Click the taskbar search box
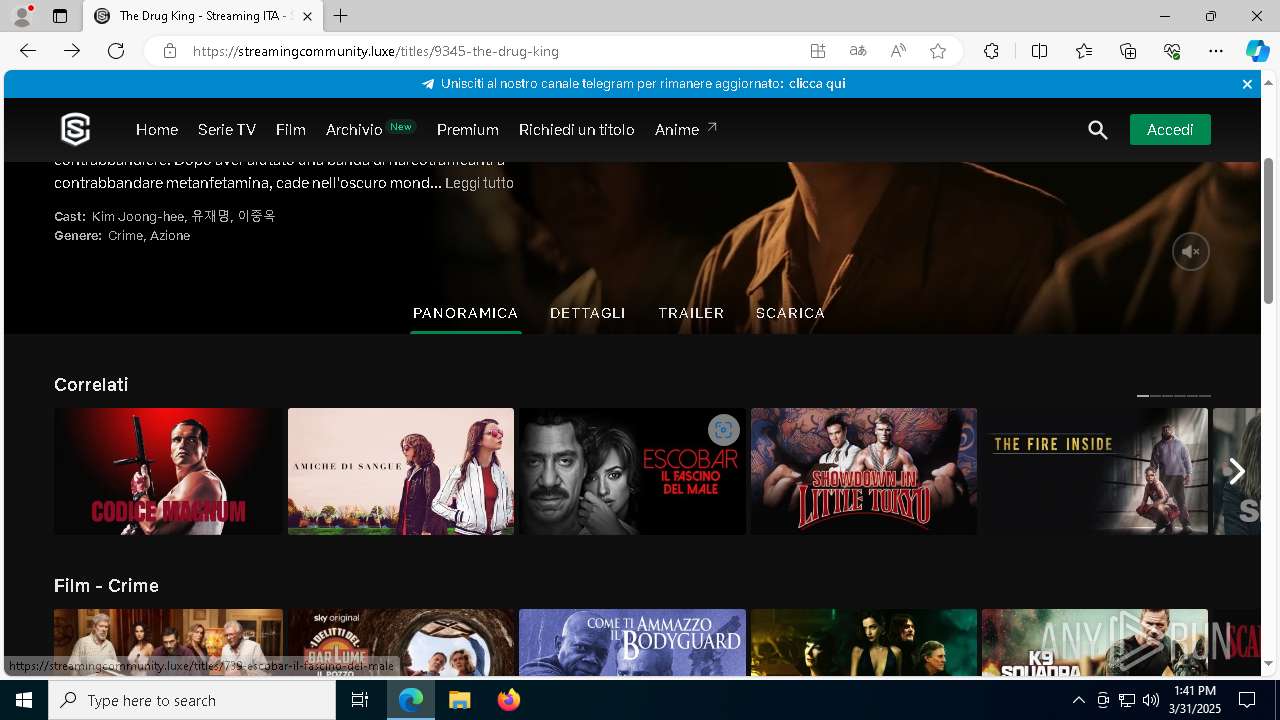This screenshot has width=1280, height=720. coord(192,700)
